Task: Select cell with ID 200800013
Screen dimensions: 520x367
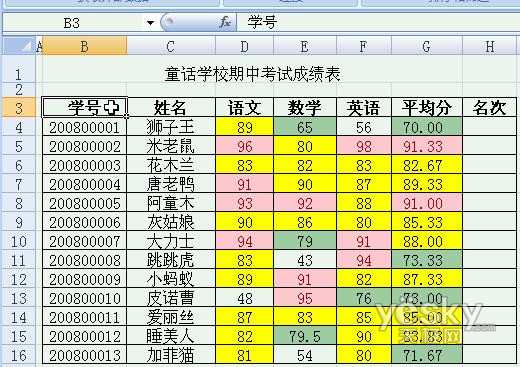Action: pos(85,355)
